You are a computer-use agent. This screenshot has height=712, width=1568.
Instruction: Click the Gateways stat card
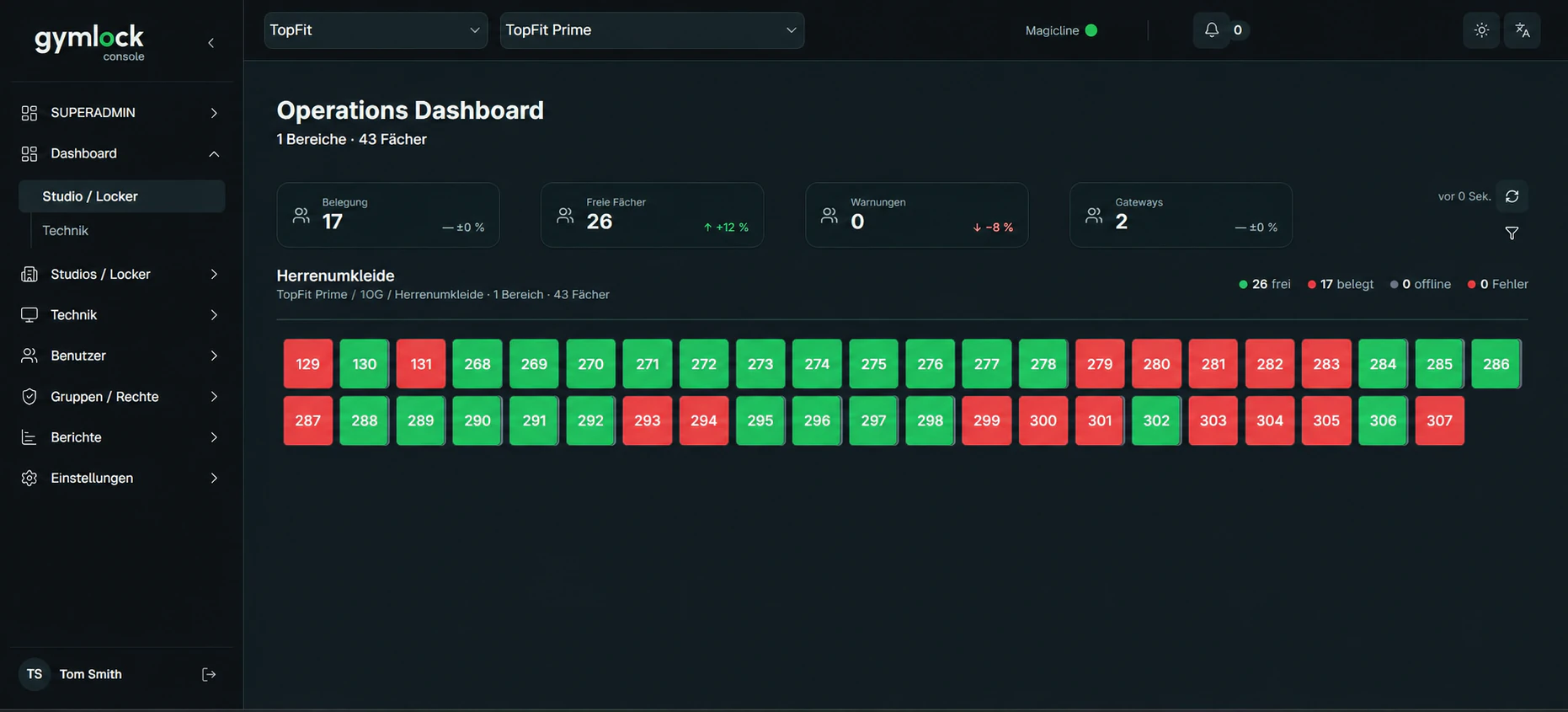1181,215
